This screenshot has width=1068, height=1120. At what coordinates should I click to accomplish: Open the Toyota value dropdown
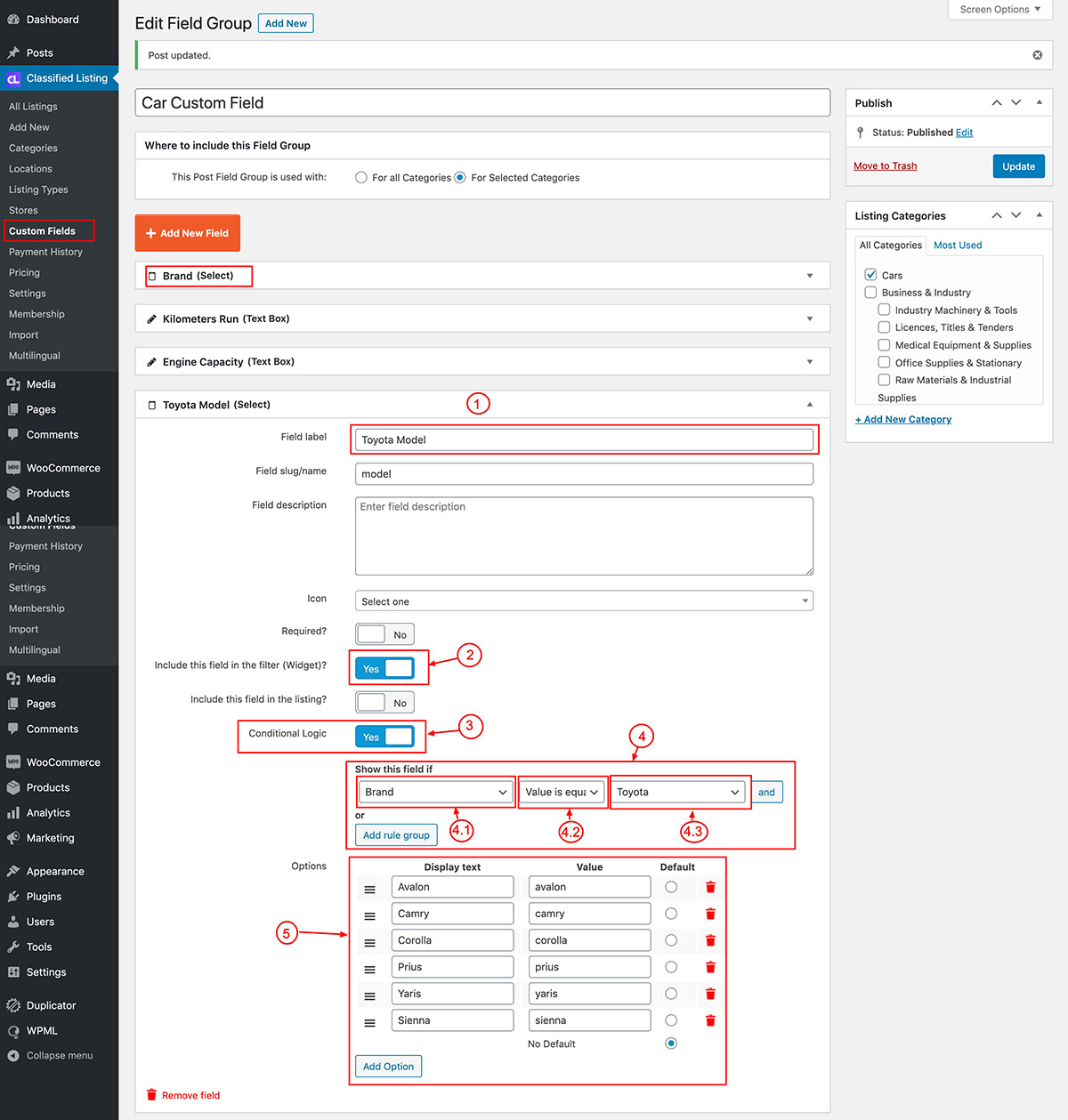pyautogui.click(x=678, y=792)
